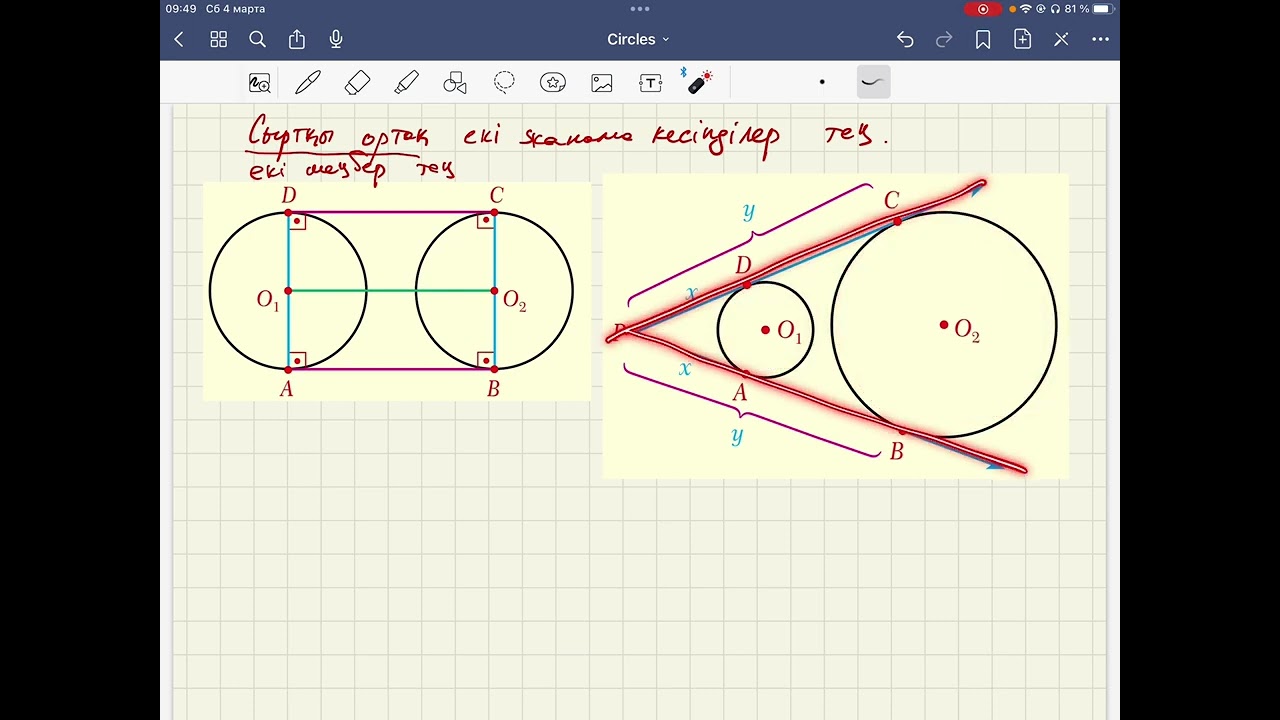Tap the battery status icon

1103,9
